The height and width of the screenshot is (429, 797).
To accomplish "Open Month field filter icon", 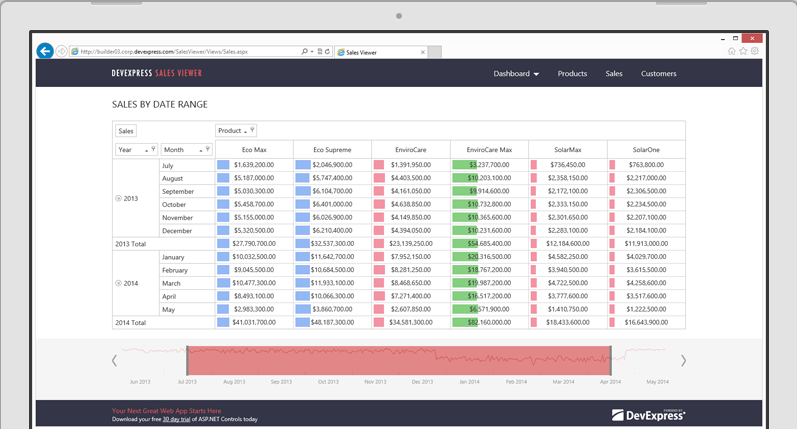I will tap(208, 149).
